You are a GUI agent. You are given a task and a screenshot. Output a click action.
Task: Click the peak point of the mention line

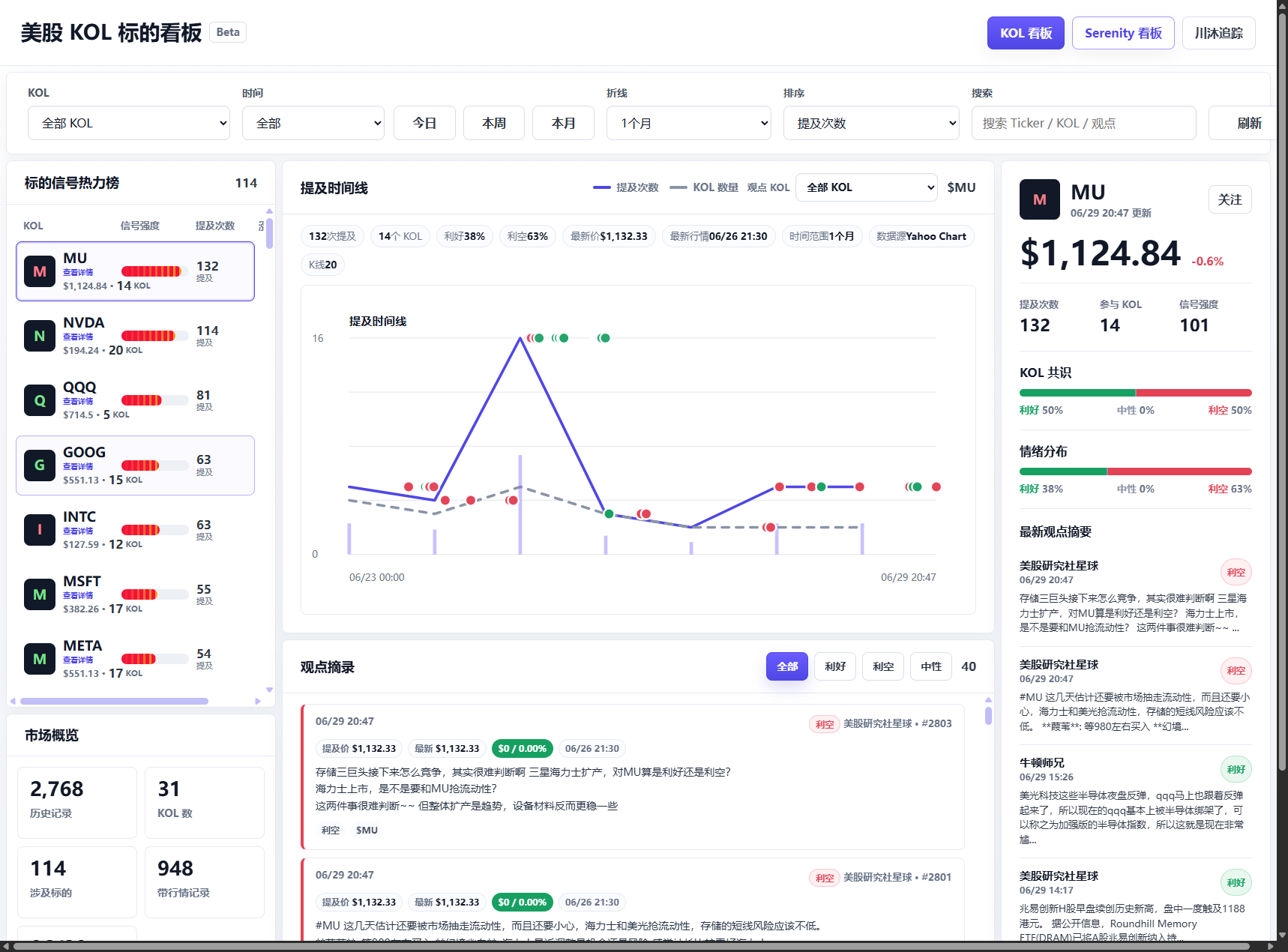coord(520,338)
